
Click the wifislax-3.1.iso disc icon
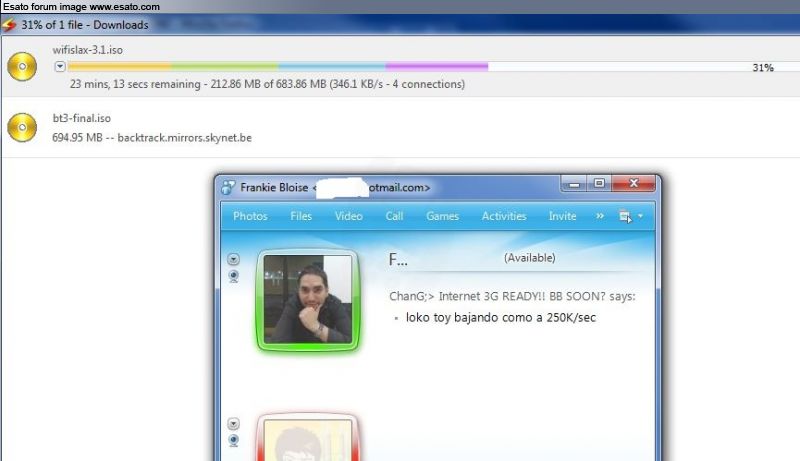pyautogui.click(x=22, y=66)
